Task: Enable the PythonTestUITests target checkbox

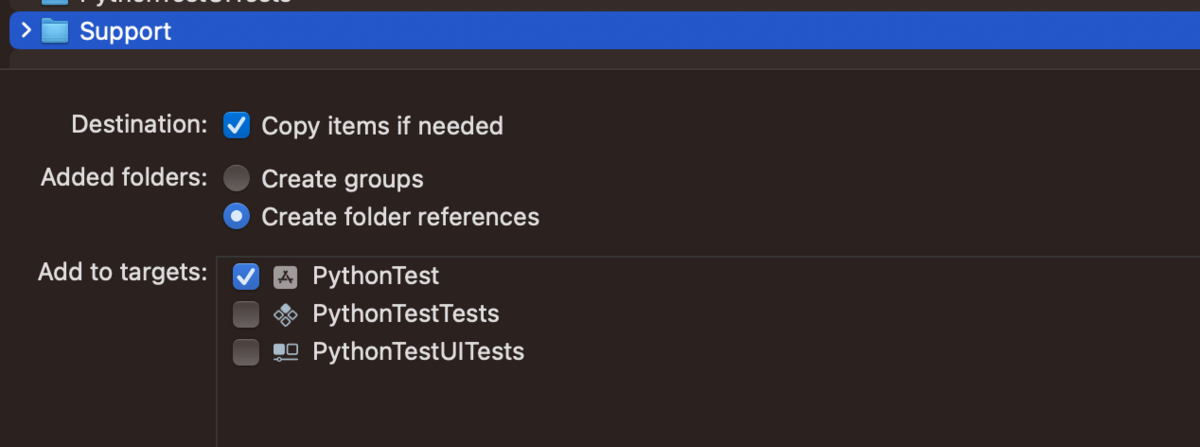Action: [245, 352]
